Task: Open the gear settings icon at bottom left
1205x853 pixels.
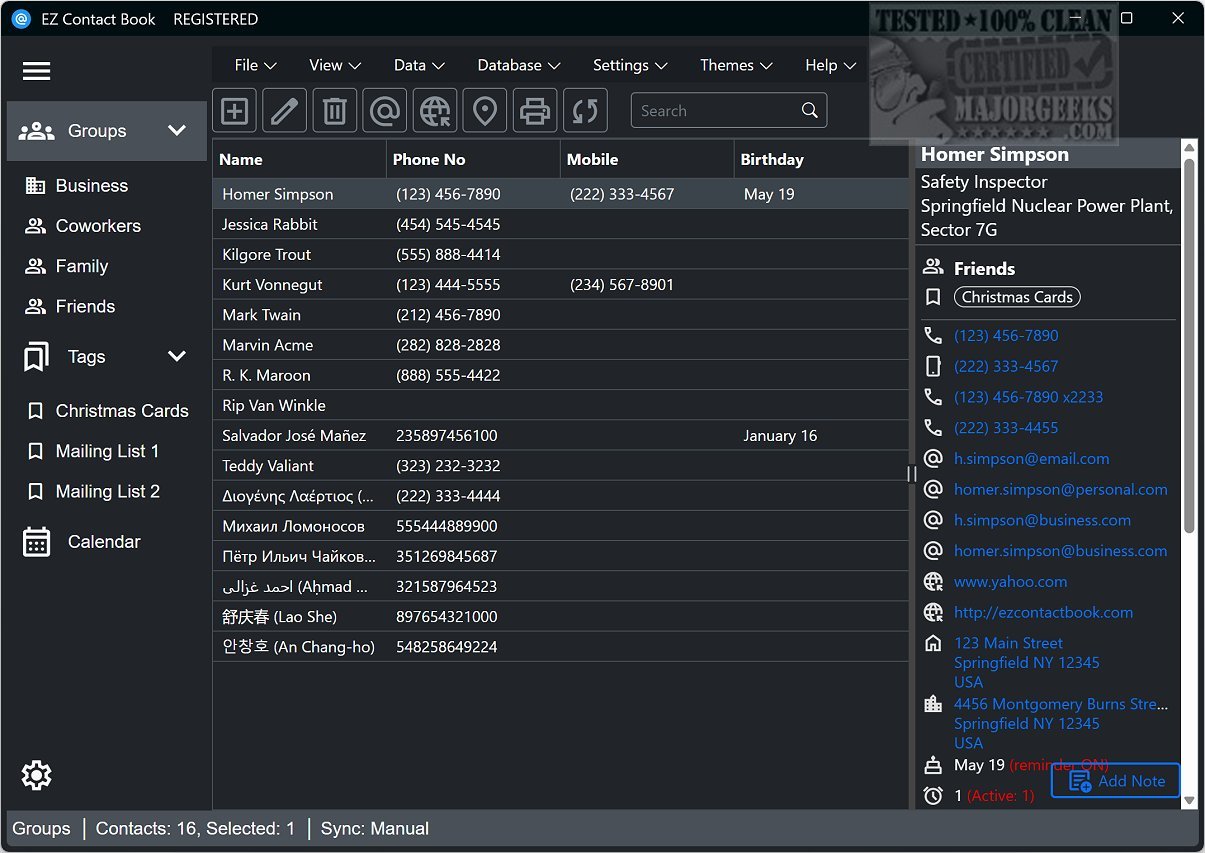Action: click(x=36, y=775)
